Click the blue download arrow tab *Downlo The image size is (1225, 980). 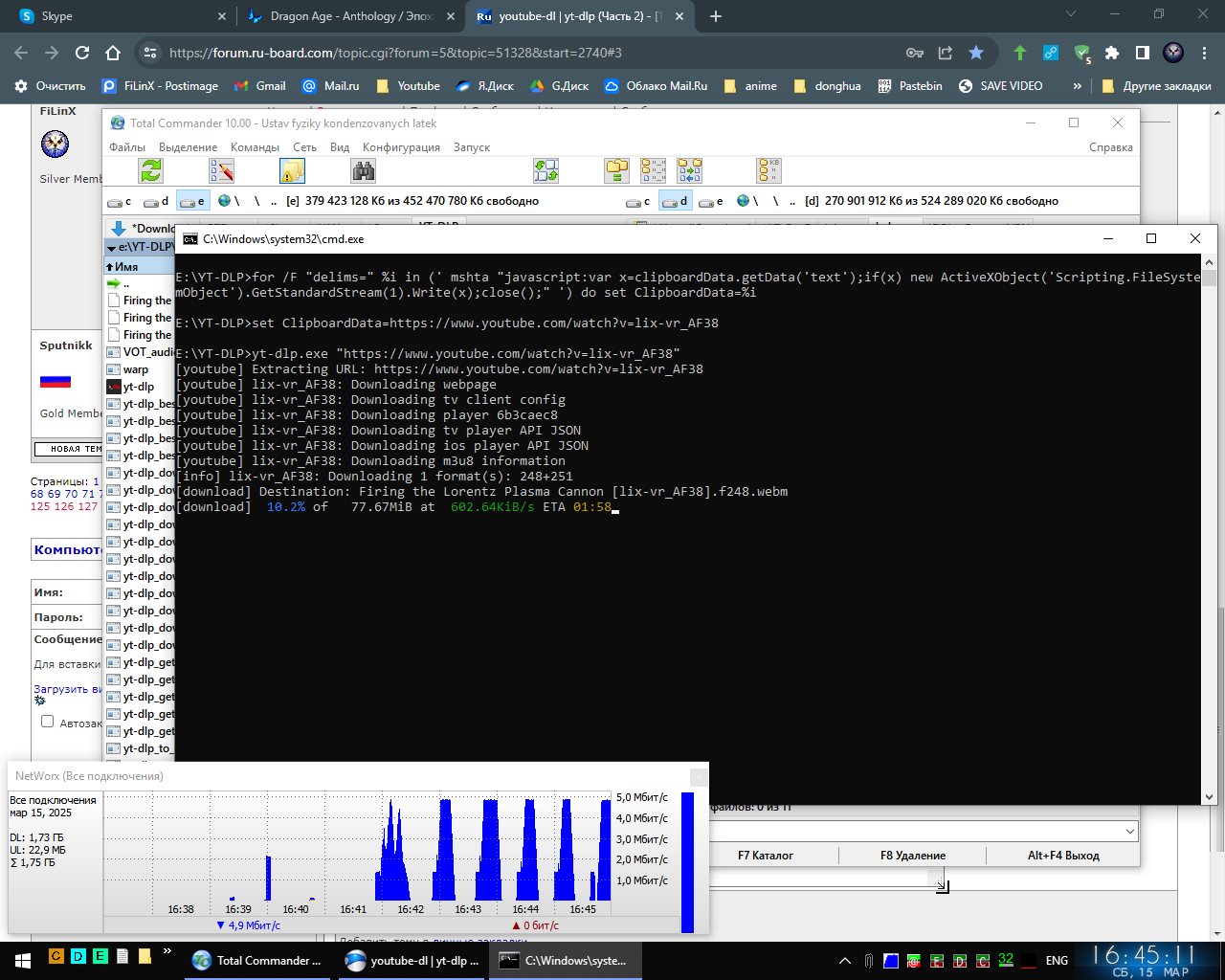[x=143, y=228]
